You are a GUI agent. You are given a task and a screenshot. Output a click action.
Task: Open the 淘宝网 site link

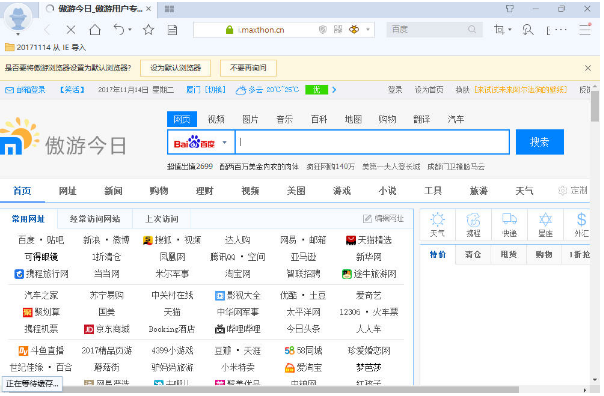coord(237,274)
